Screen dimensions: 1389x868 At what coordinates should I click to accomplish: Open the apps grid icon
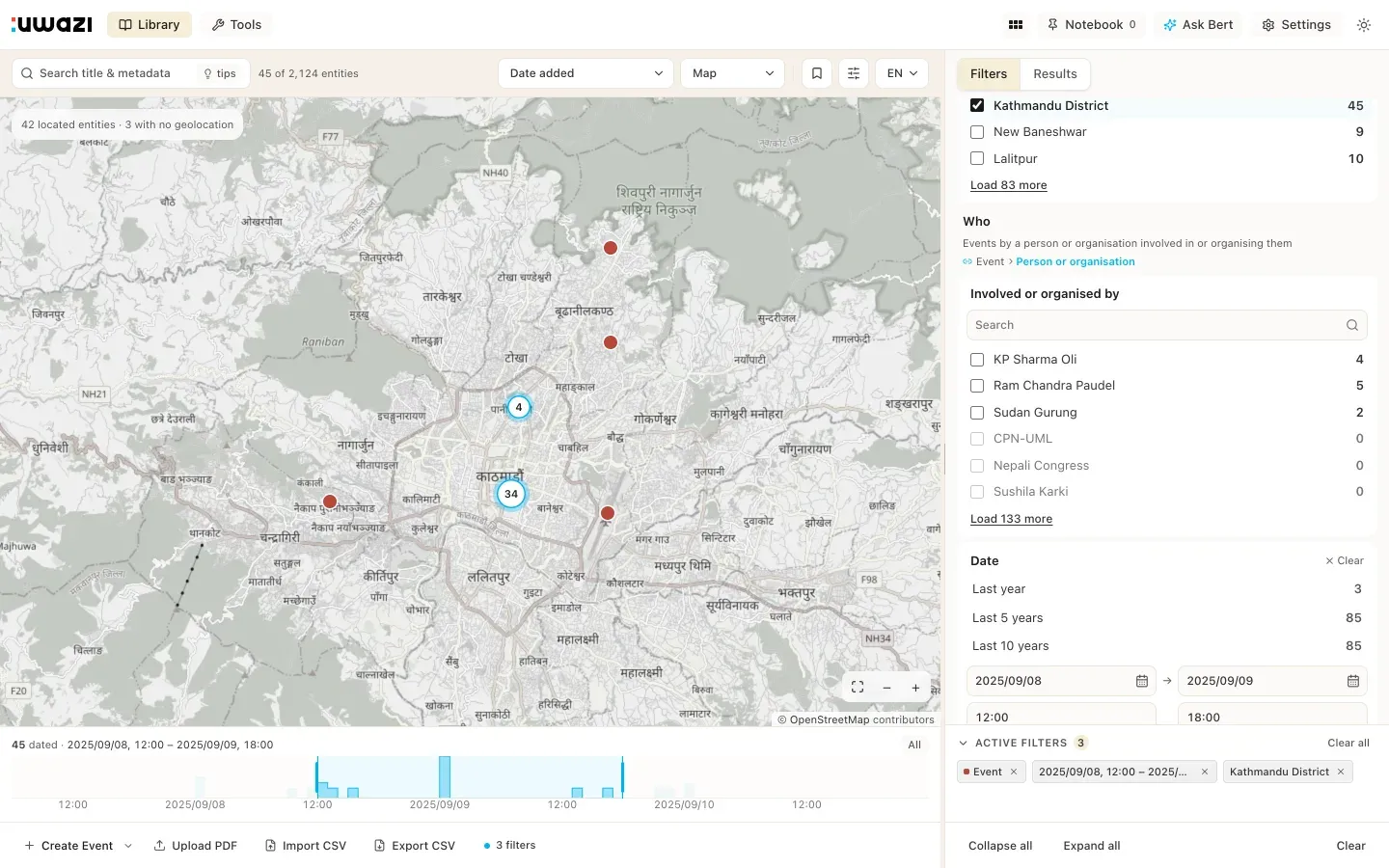[1016, 25]
